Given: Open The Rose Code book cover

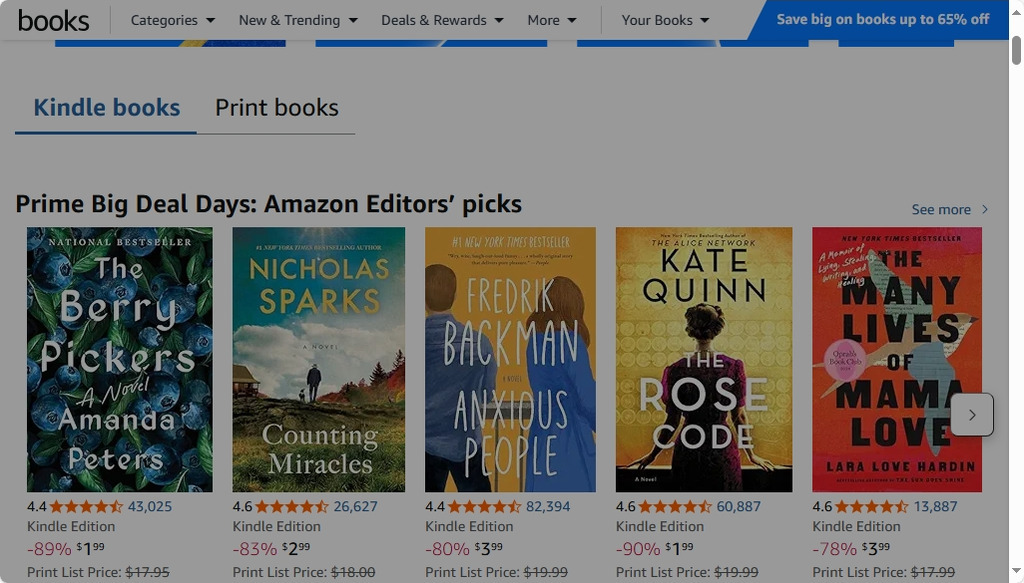Looking at the screenshot, I should tap(704, 359).
